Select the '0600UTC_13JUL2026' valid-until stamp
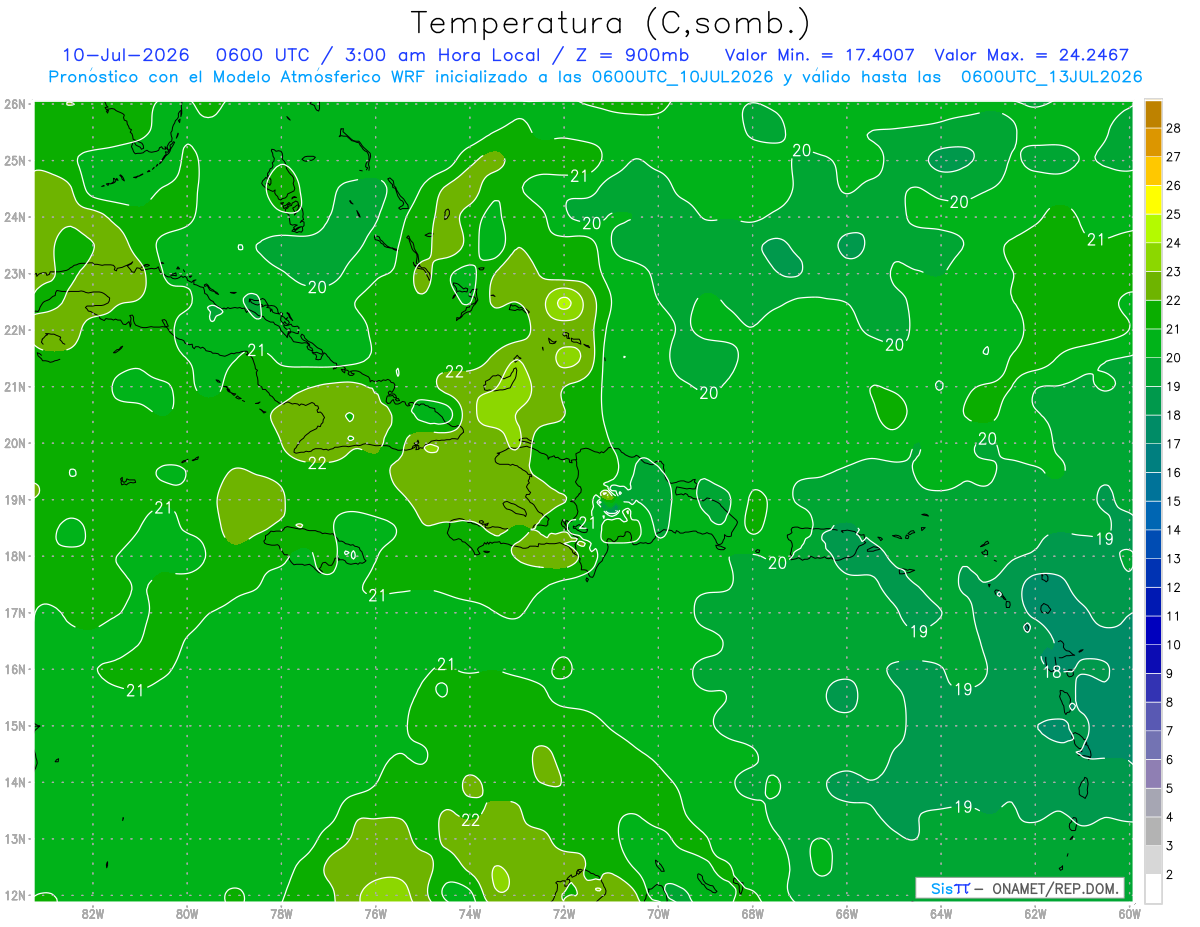 pos(1052,77)
